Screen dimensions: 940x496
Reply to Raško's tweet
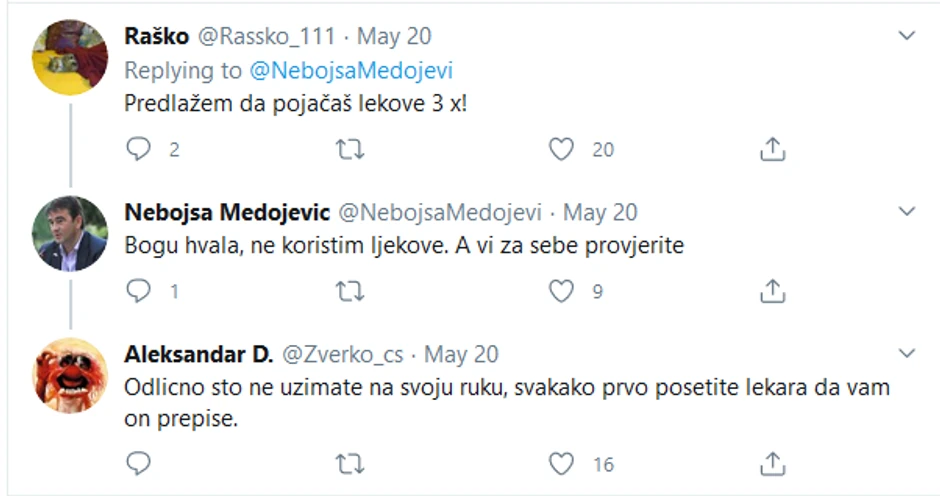point(140,150)
